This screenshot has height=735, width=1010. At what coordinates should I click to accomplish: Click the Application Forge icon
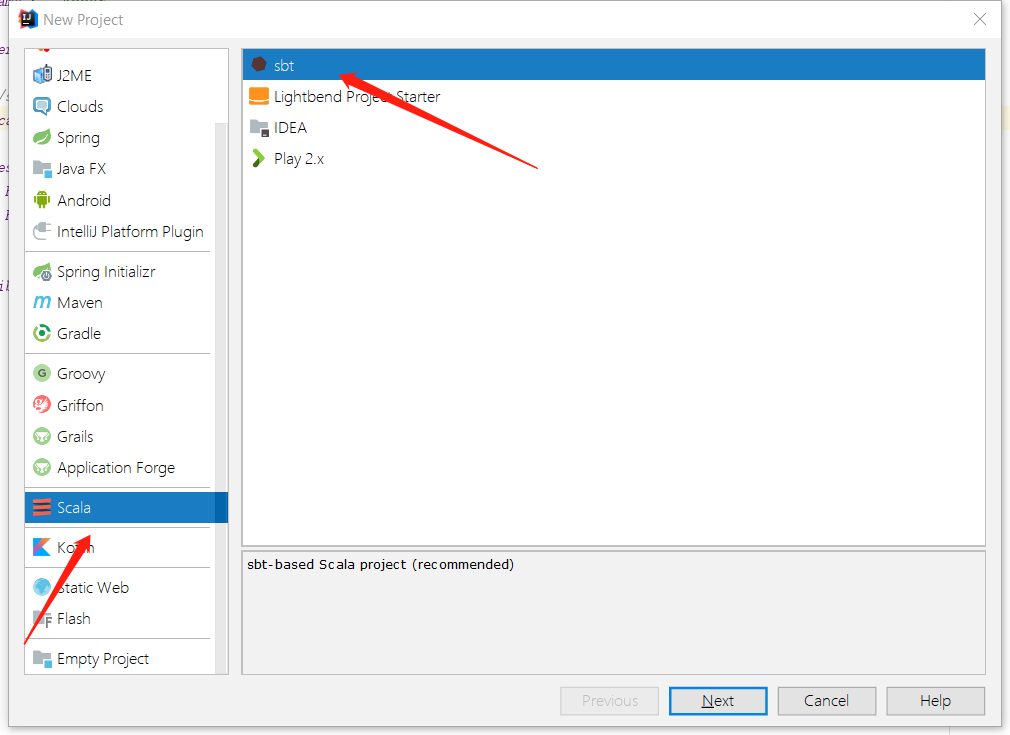click(42, 467)
